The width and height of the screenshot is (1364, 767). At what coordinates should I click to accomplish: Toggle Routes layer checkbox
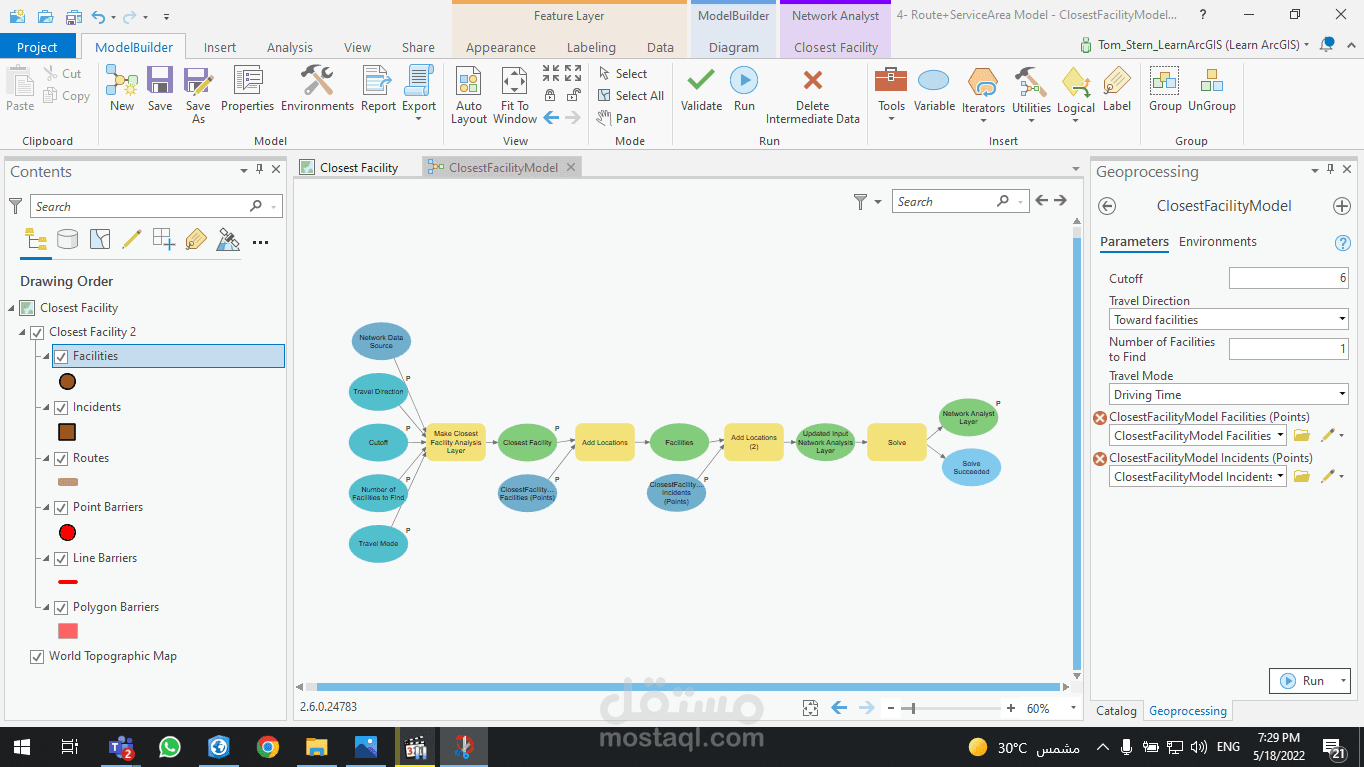61,458
